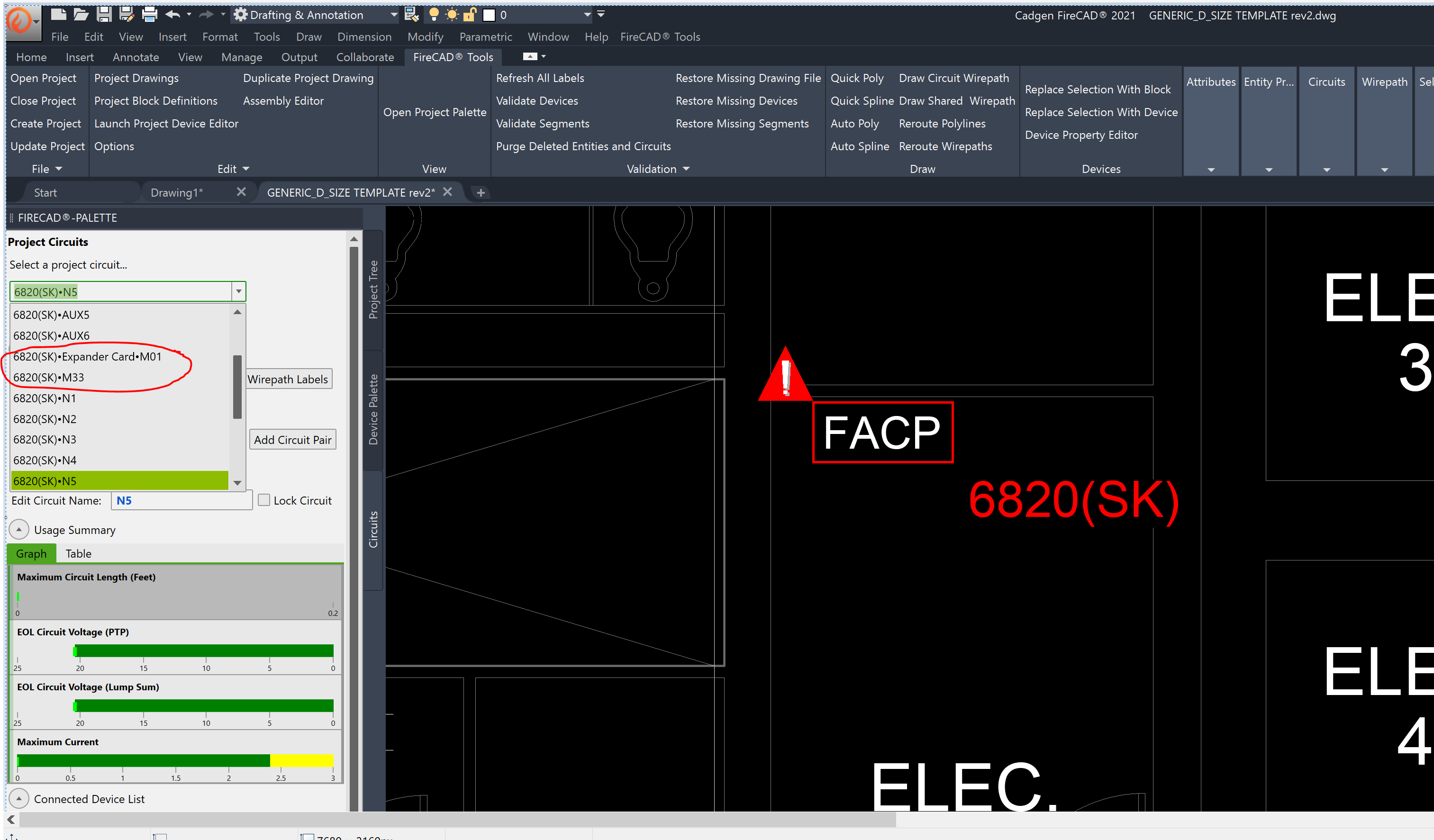Click the Save As disk-with-pencil icon

[127, 15]
